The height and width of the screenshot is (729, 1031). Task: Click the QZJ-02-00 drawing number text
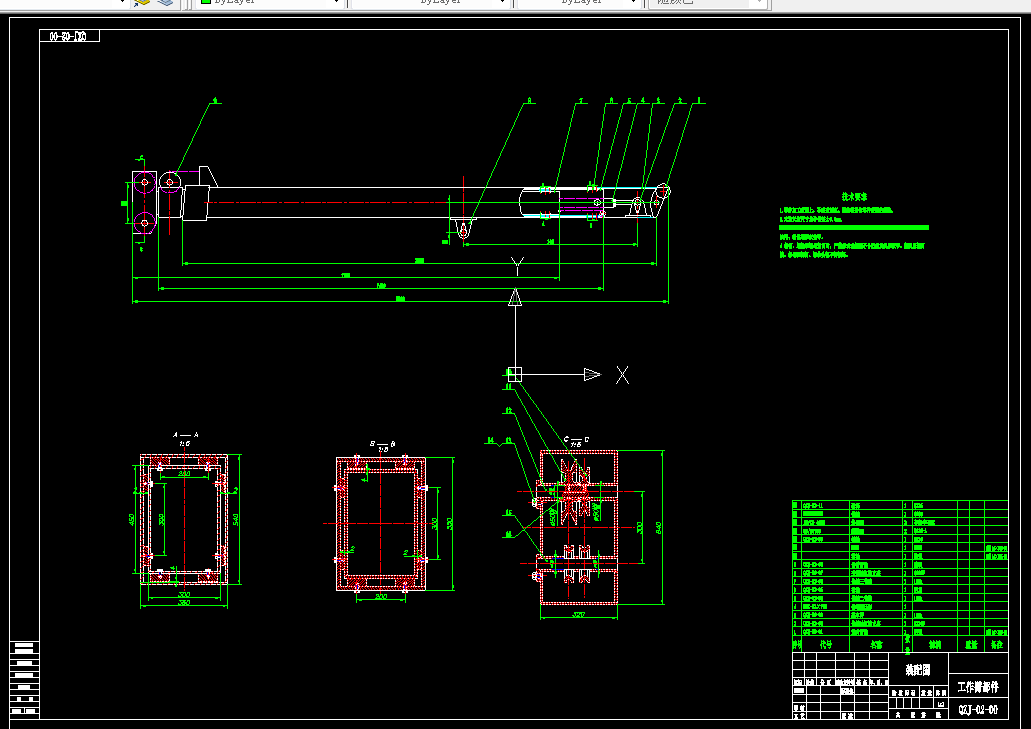click(x=978, y=710)
